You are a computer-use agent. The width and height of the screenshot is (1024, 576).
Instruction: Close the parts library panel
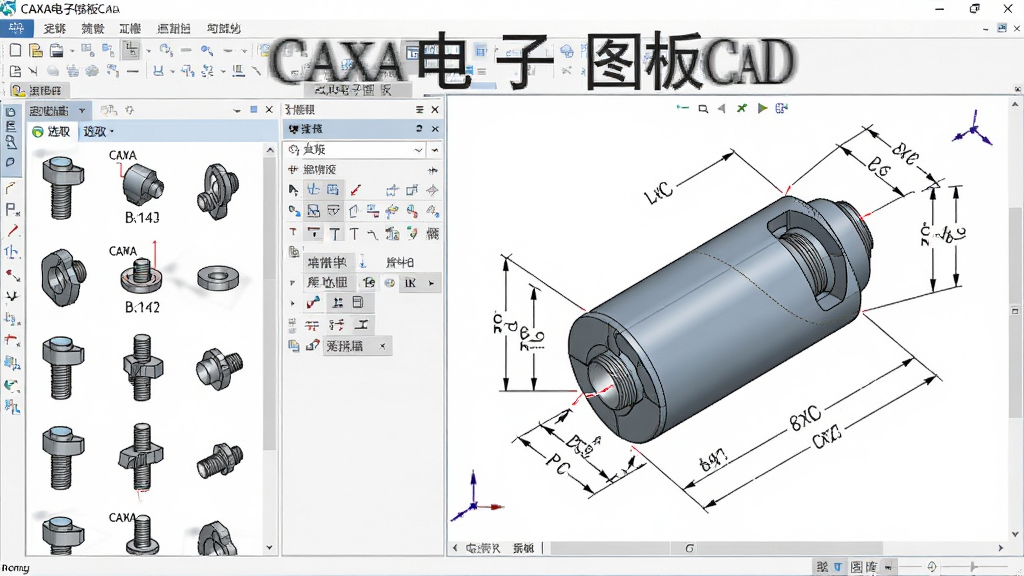pyautogui.click(x=269, y=110)
